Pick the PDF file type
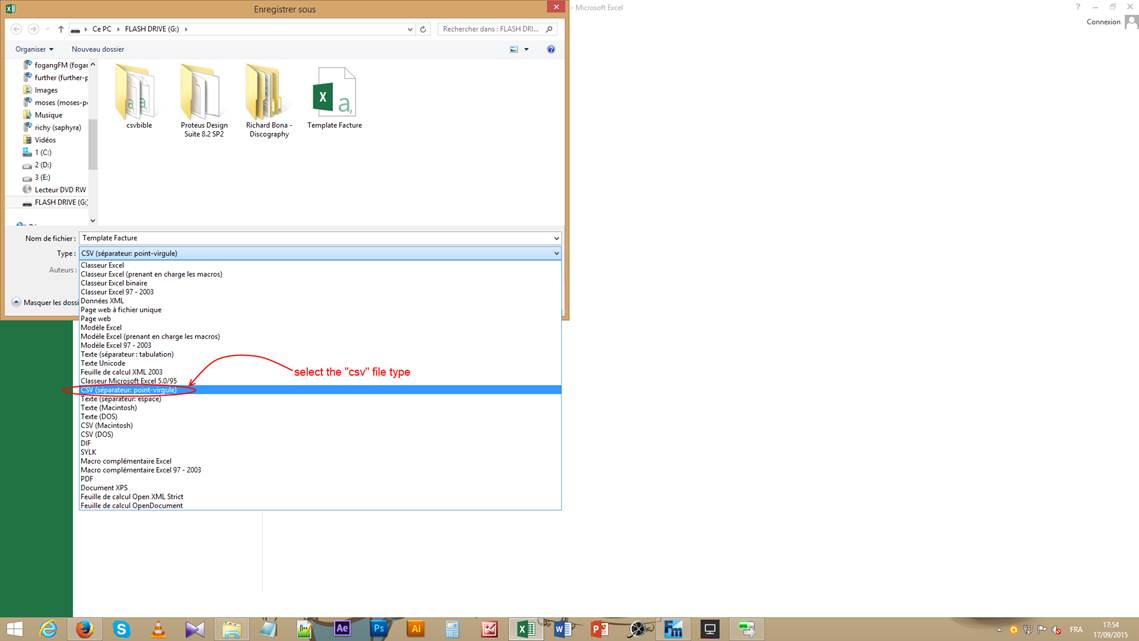 click(320, 479)
